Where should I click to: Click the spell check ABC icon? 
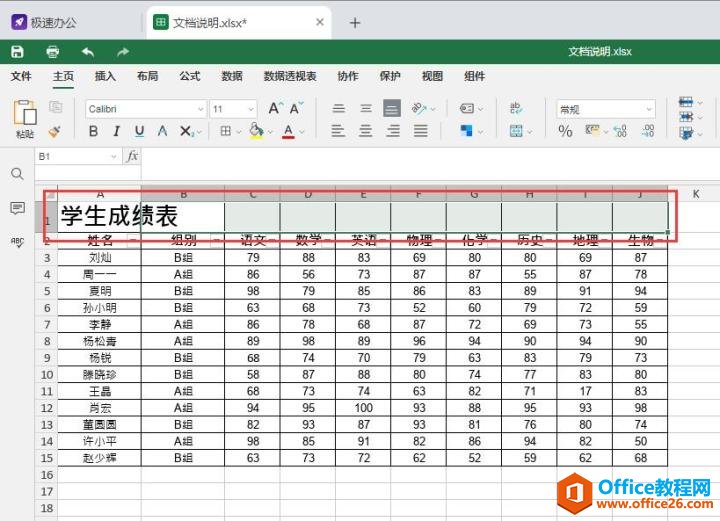point(17,242)
